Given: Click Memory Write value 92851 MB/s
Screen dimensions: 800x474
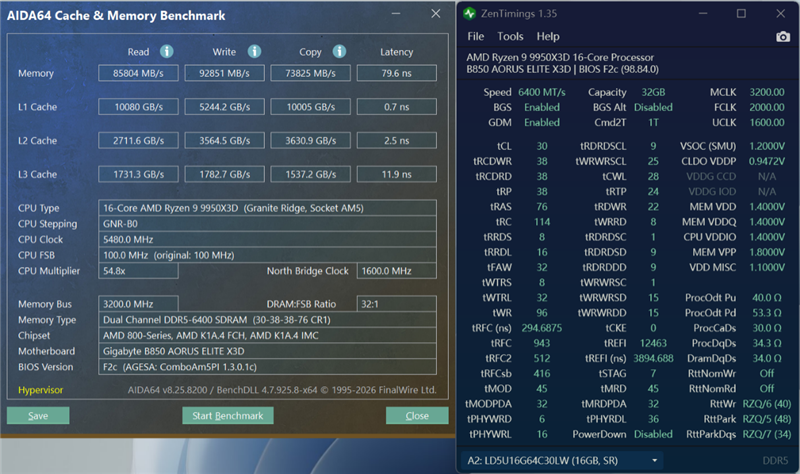Looking at the screenshot, I should [224, 73].
